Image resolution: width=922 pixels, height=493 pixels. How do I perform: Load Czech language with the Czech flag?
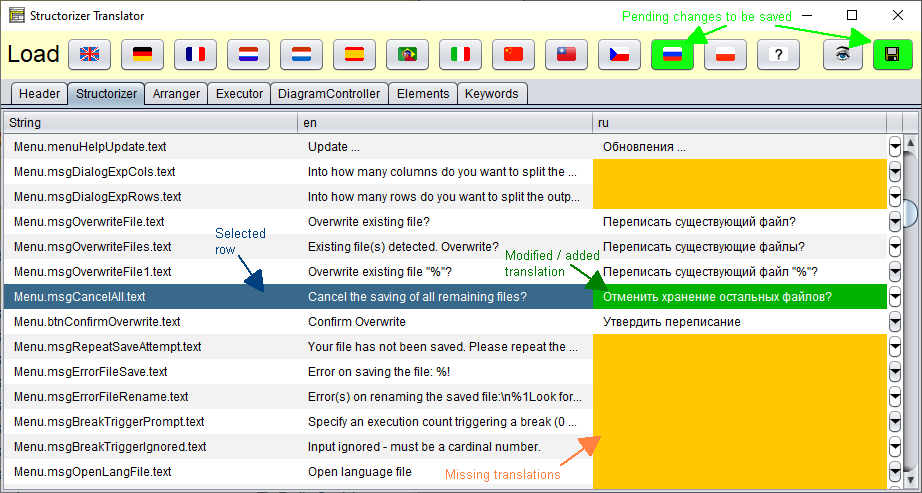click(619, 55)
